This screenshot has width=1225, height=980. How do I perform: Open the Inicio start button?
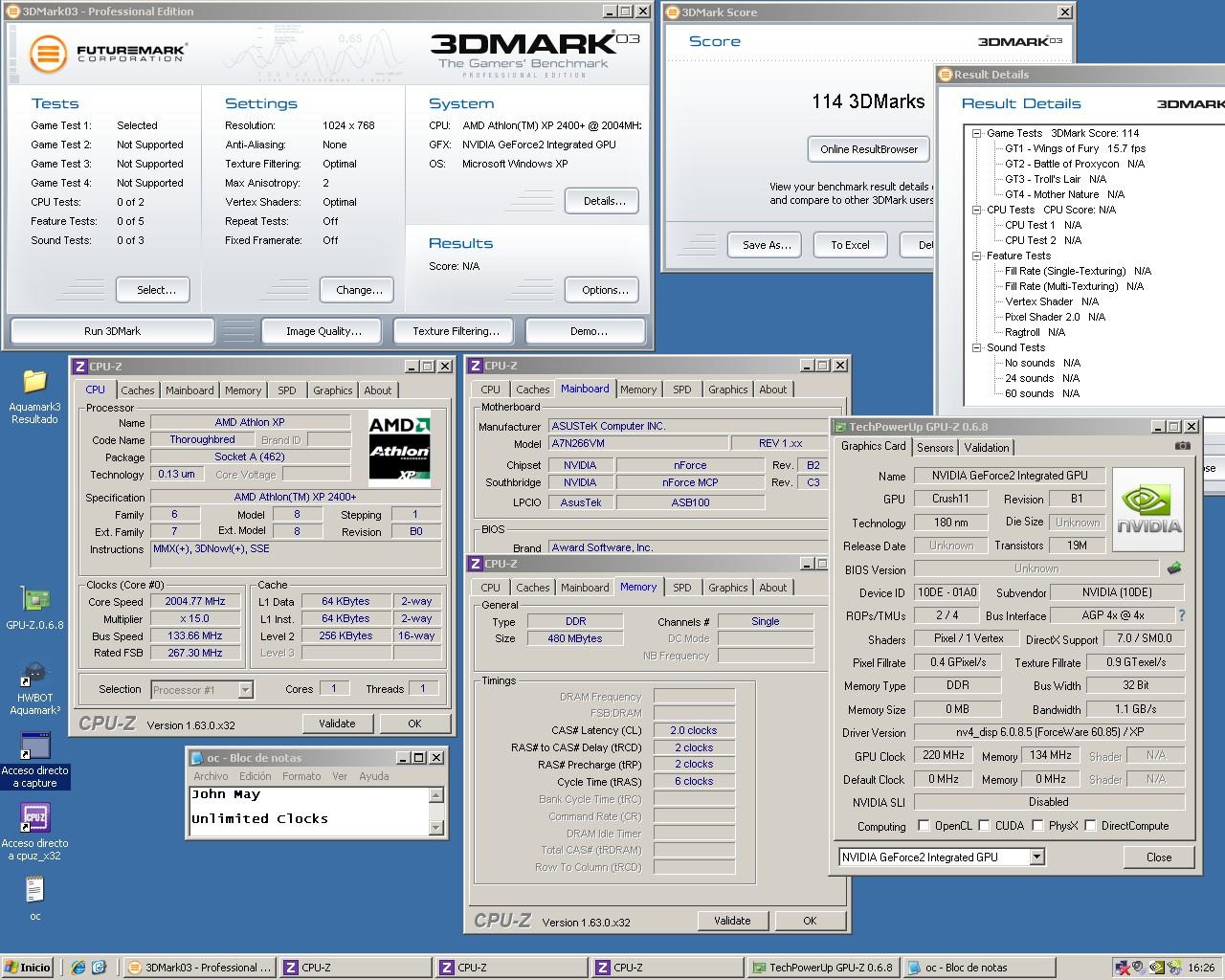click(x=27, y=968)
